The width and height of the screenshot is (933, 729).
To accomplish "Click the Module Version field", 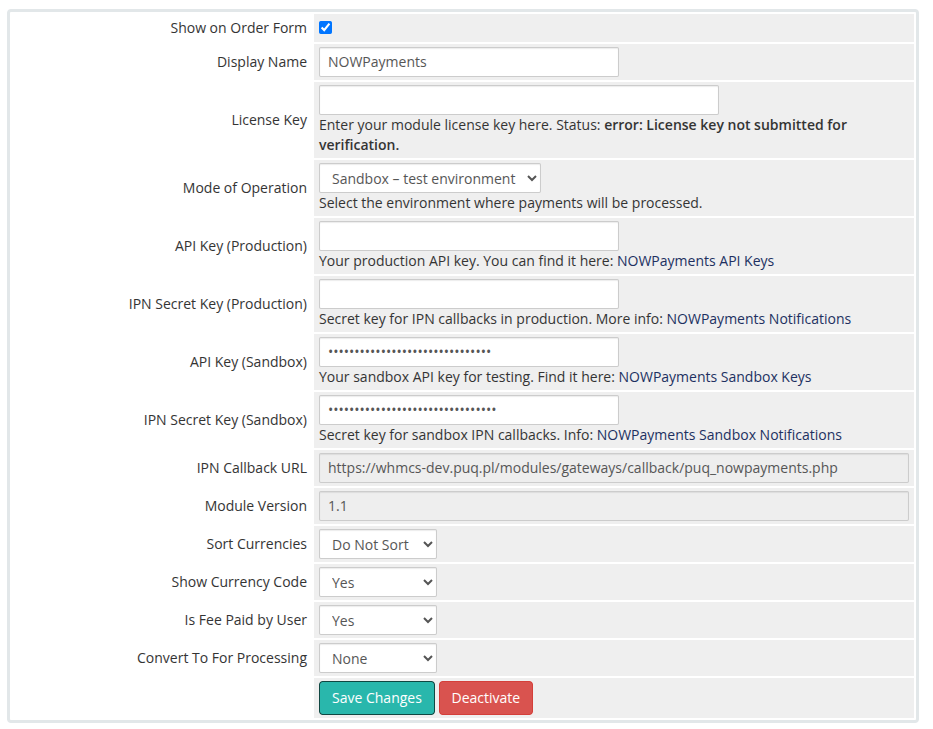I will [x=612, y=506].
